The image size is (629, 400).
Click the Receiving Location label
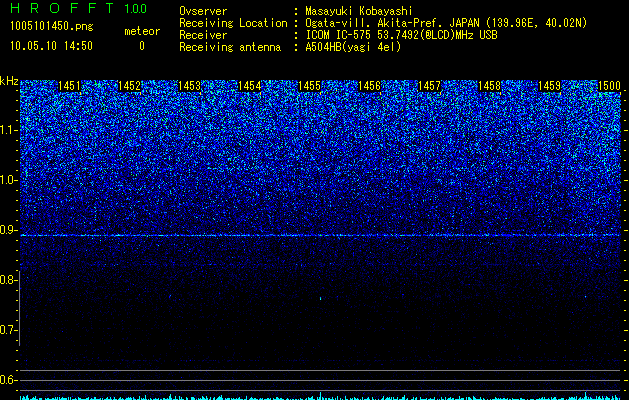(233, 23)
